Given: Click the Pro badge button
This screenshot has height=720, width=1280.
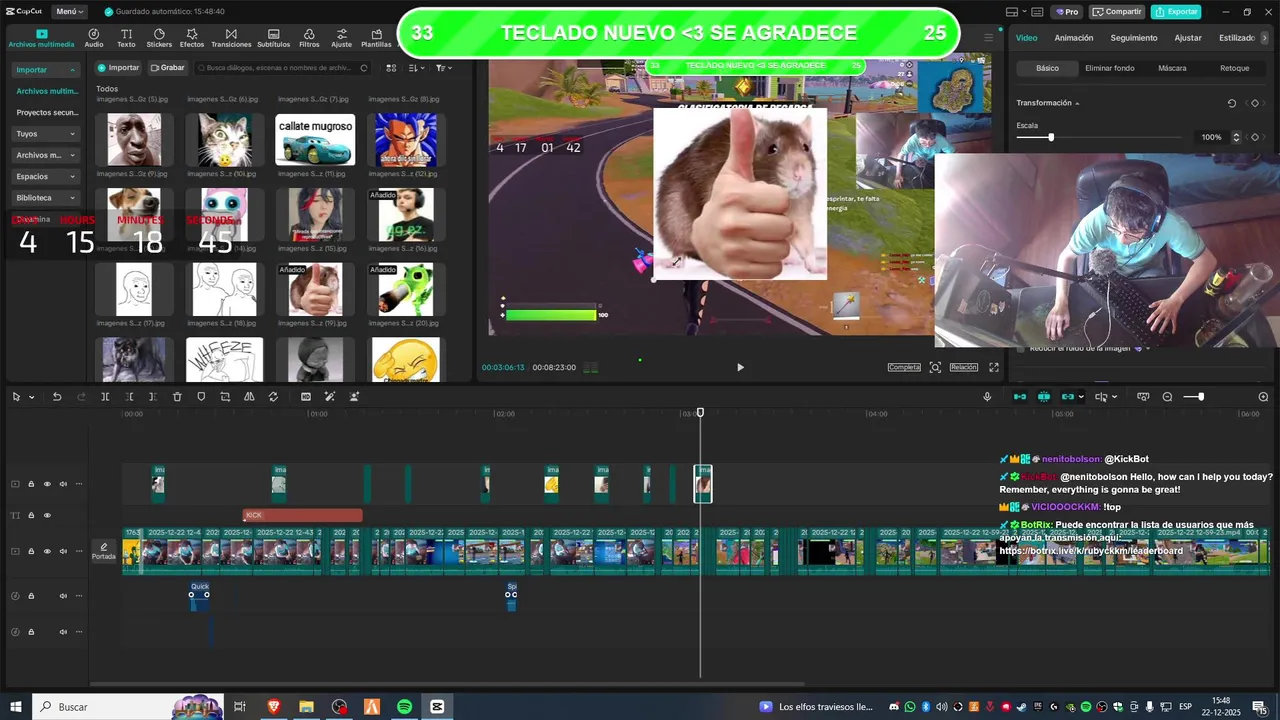Looking at the screenshot, I should coord(1067,12).
